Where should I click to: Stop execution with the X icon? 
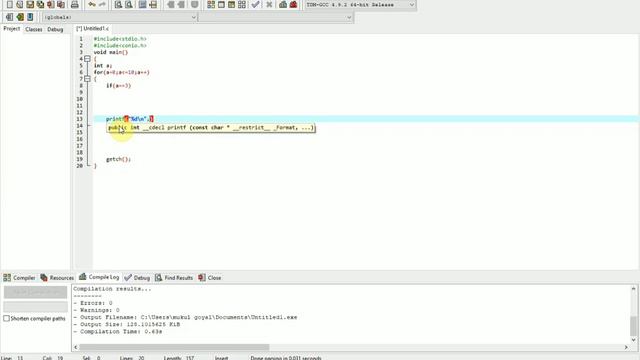[269, 4]
